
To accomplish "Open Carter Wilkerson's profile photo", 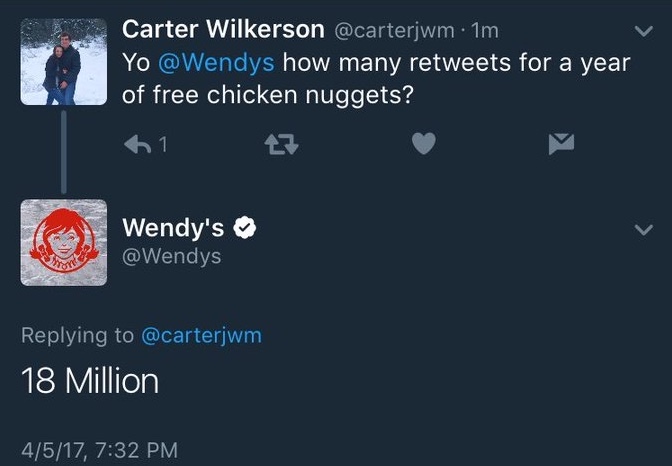I will tap(64, 62).
